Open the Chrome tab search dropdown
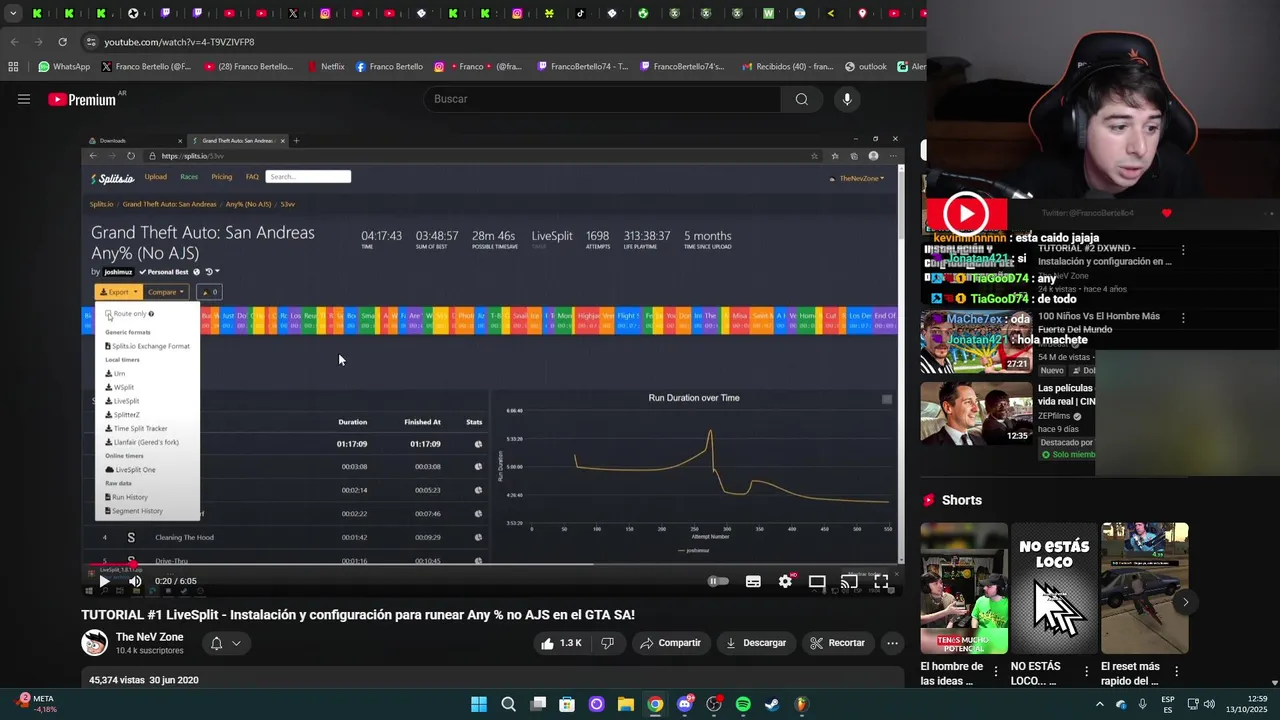This screenshot has height=720, width=1280. point(12,13)
